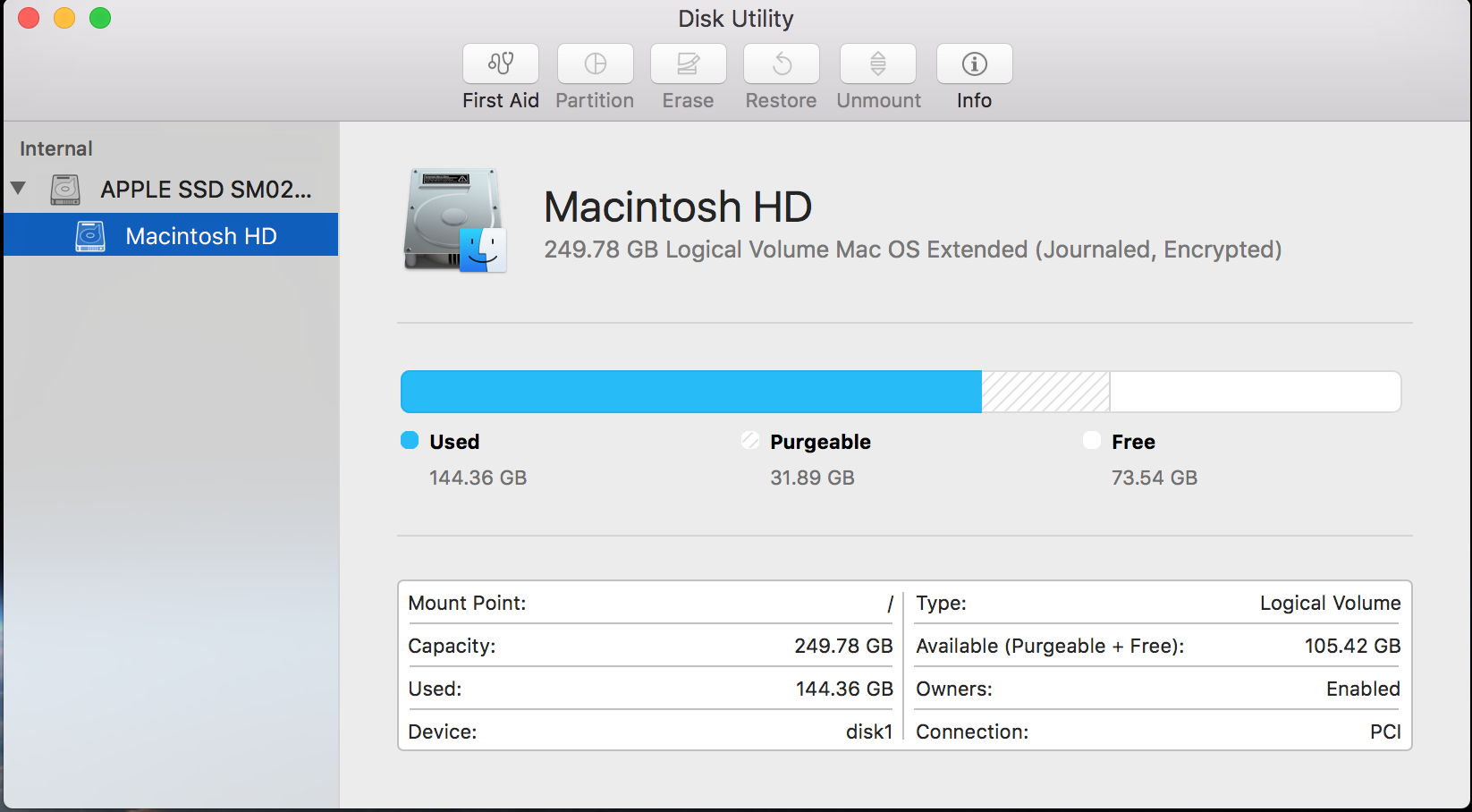Click the Capacity value 249.78 GB
This screenshot has height=812, width=1472.
pos(843,646)
